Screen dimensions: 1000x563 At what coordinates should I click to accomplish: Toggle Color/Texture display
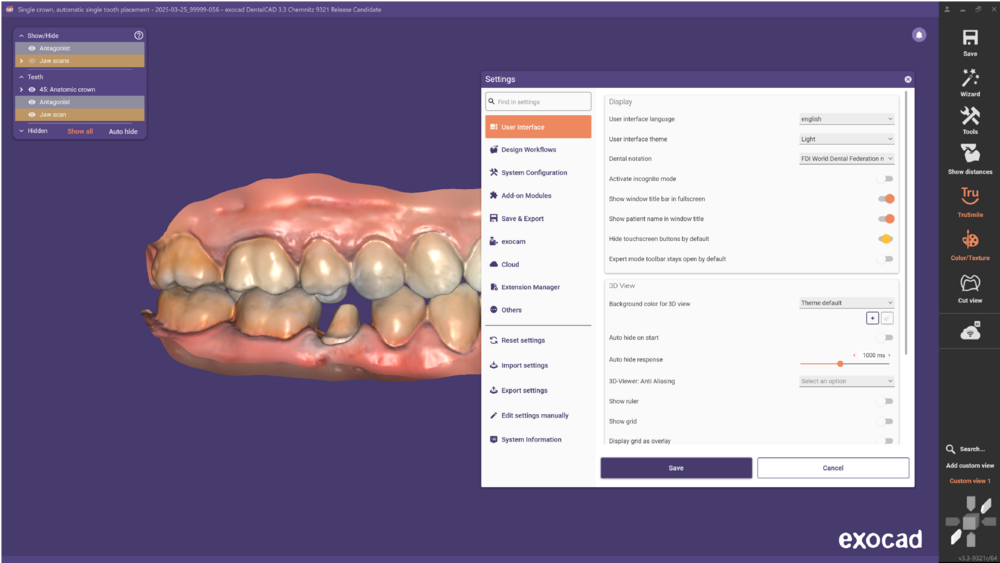point(970,240)
